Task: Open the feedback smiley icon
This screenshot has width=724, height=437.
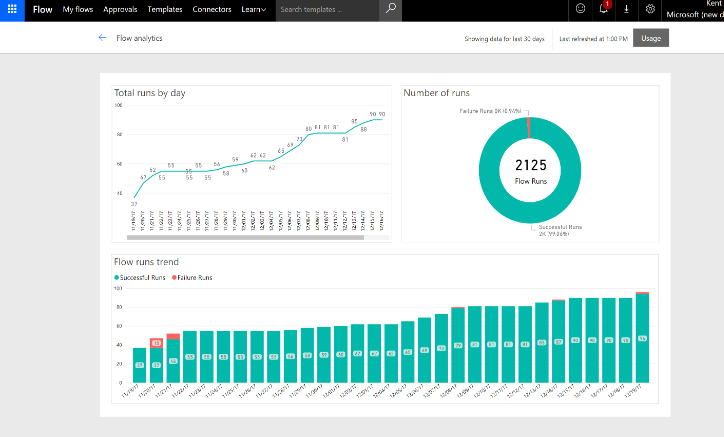Action: [580, 9]
